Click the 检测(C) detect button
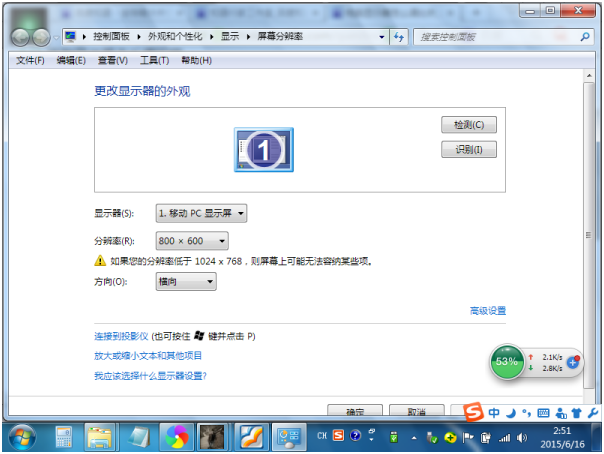Image resolution: width=604 pixels, height=454 pixels. pyautogui.click(x=469, y=125)
